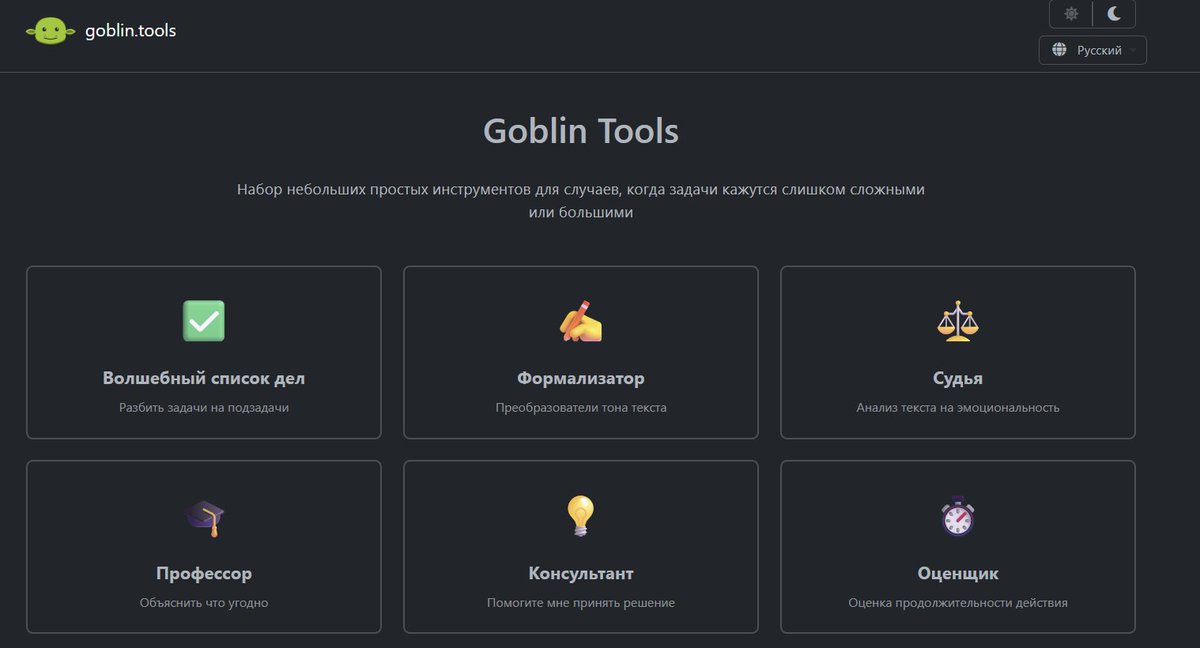Click the 'Набор небольших простых инструментов' intro text
Image resolution: width=1200 pixels, height=648 pixels.
[581, 201]
